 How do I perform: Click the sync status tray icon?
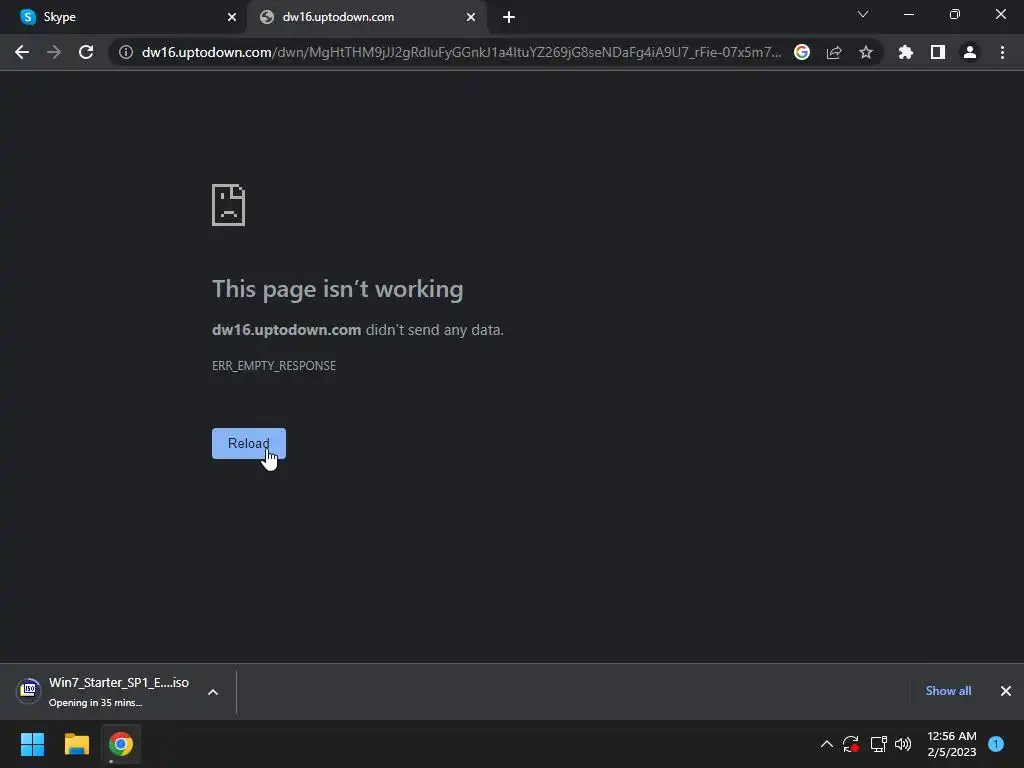click(851, 744)
